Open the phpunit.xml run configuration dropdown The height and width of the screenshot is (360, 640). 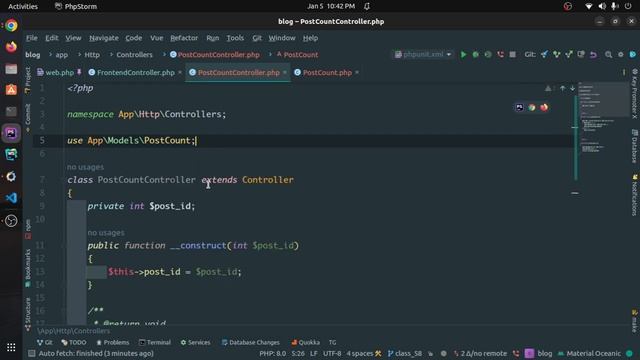423,54
